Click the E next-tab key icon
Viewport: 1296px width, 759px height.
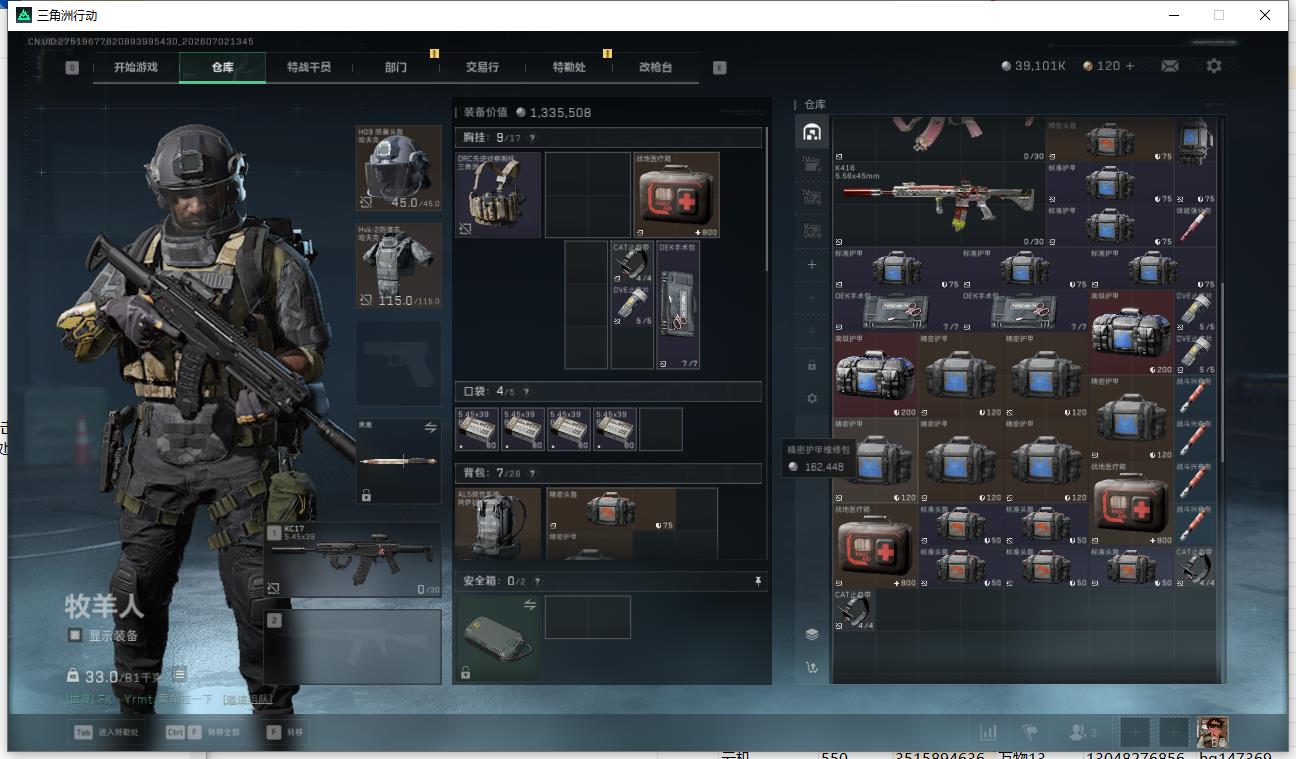(720, 68)
